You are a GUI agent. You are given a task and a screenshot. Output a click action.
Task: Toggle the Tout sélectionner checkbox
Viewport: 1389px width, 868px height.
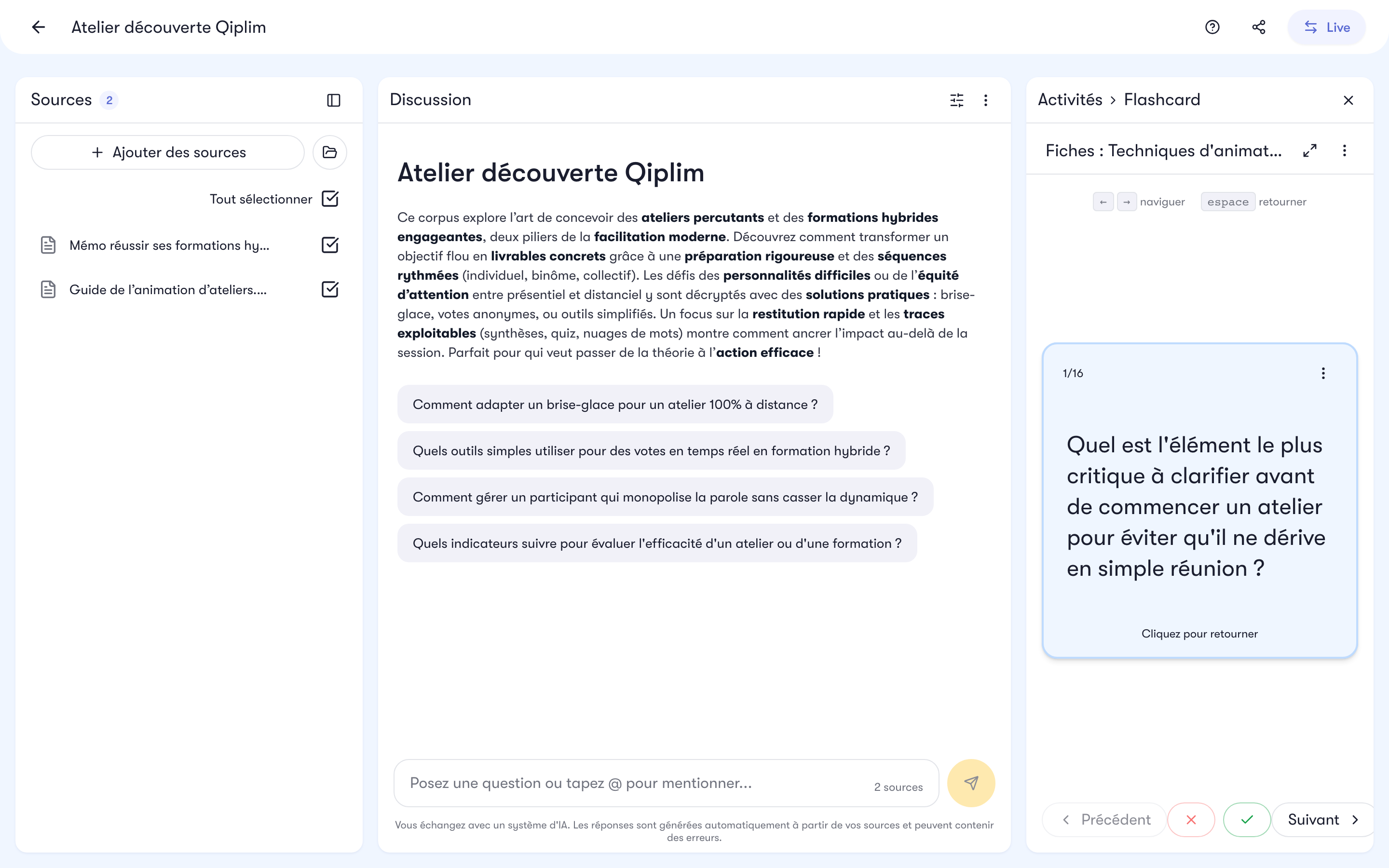coord(330,199)
